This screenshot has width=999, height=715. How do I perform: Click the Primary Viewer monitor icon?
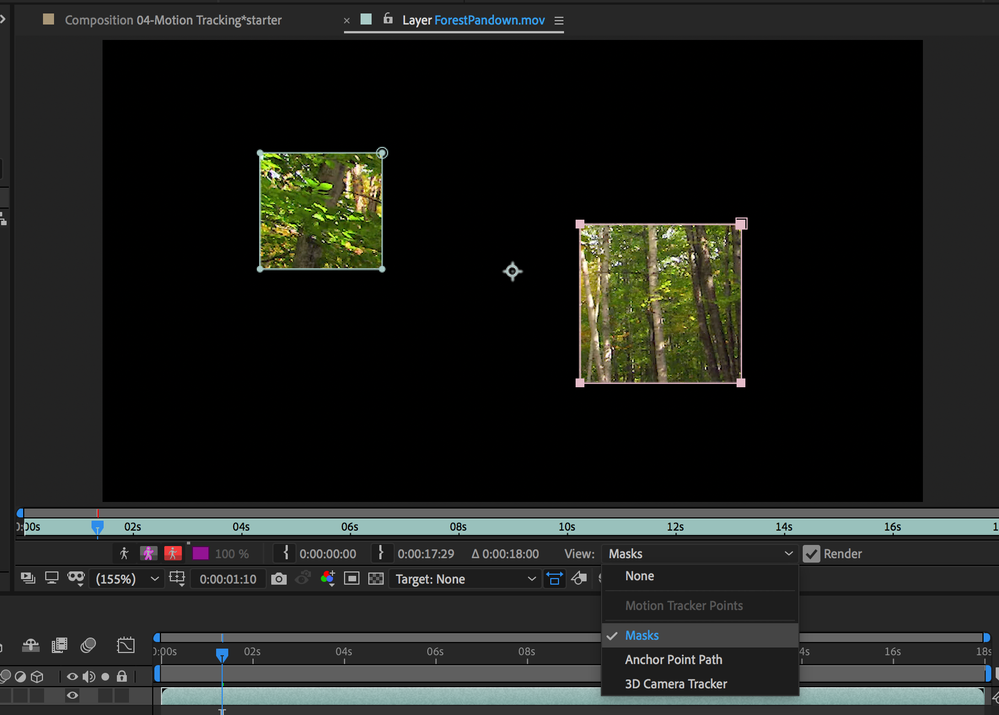click(52, 578)
